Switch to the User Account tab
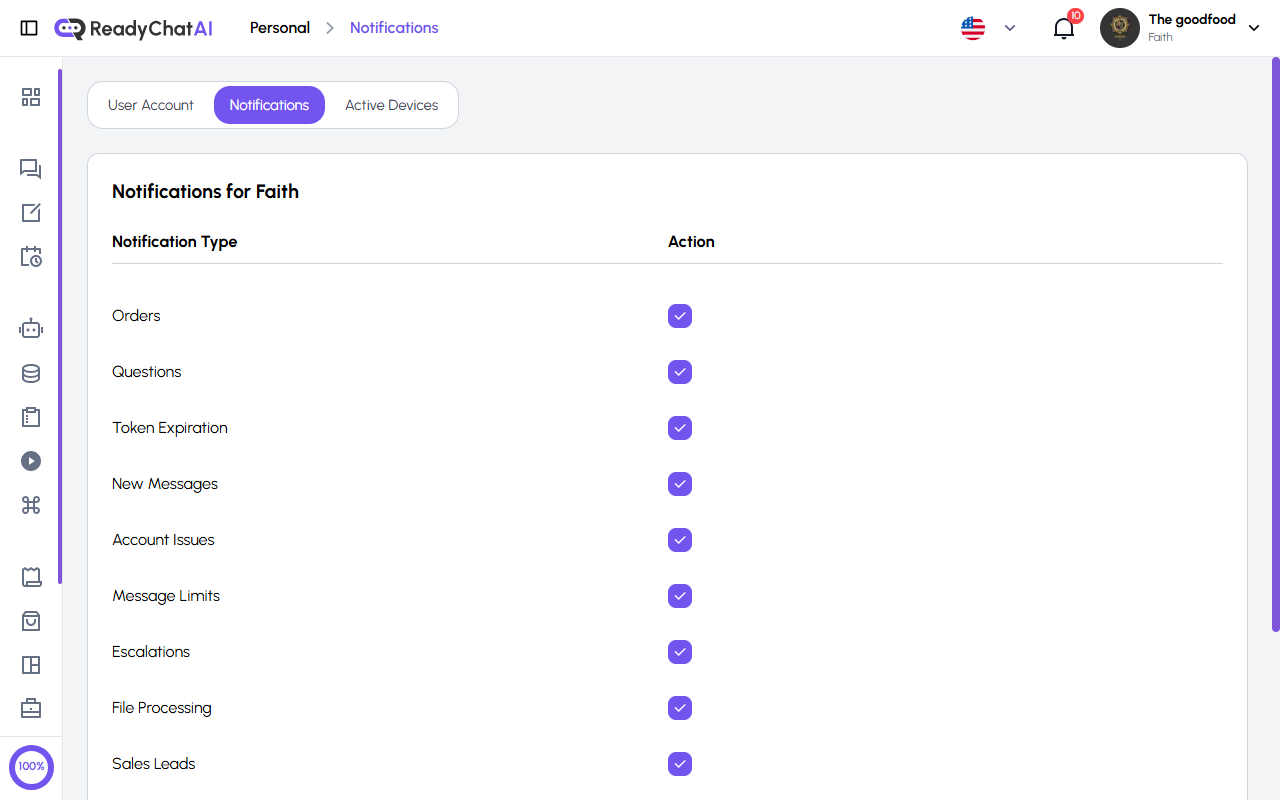This screenshot has height=800, width=1280. click(x=150, y=104)
